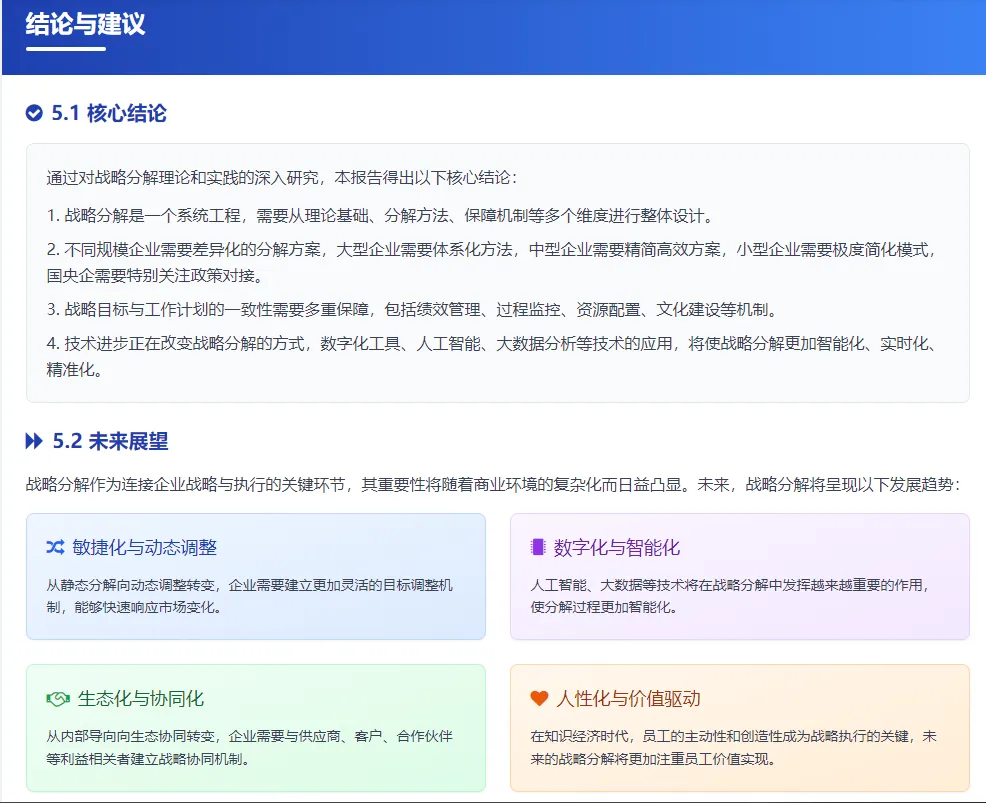The width and height of the screenshot is (986, 803).
Task: Click conclusion item 3 about 战略目标与工作计划的一致性
Action: (x=413, y=310)
